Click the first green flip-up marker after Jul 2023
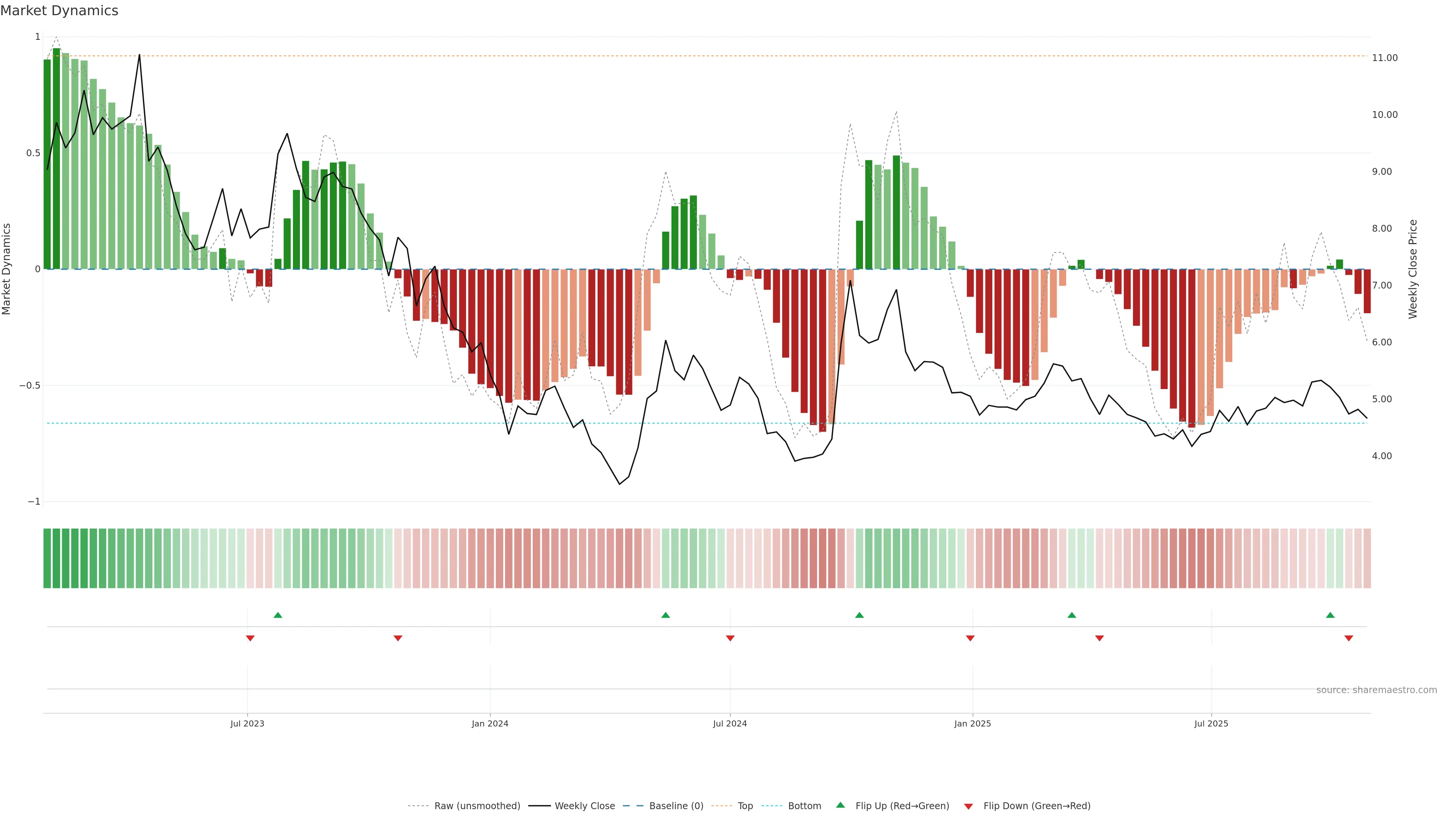 click(278, 615)
